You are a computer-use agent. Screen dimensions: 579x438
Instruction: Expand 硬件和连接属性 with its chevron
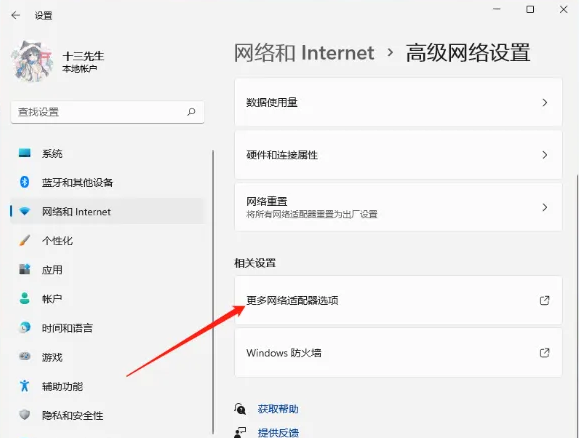[545, 155]
